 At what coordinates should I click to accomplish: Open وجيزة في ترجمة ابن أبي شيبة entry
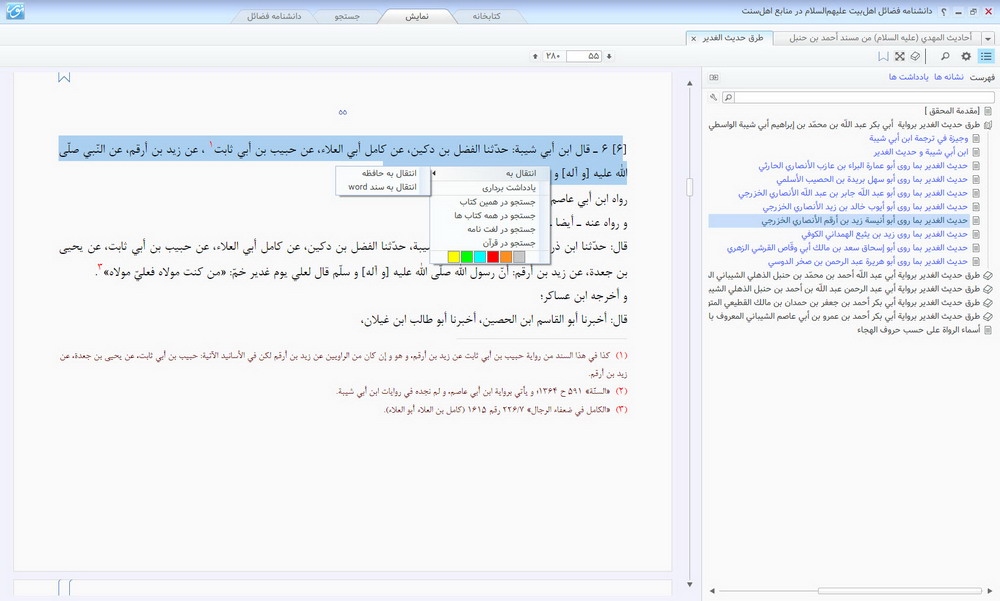(918, 138)
